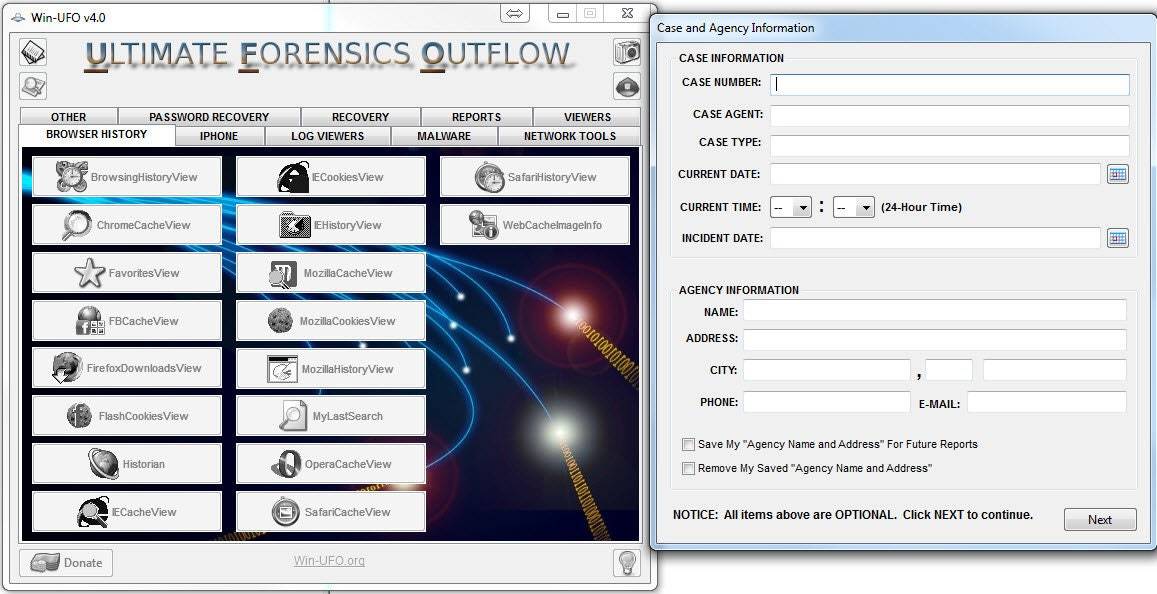Select the VIEWERS tab

587,117
